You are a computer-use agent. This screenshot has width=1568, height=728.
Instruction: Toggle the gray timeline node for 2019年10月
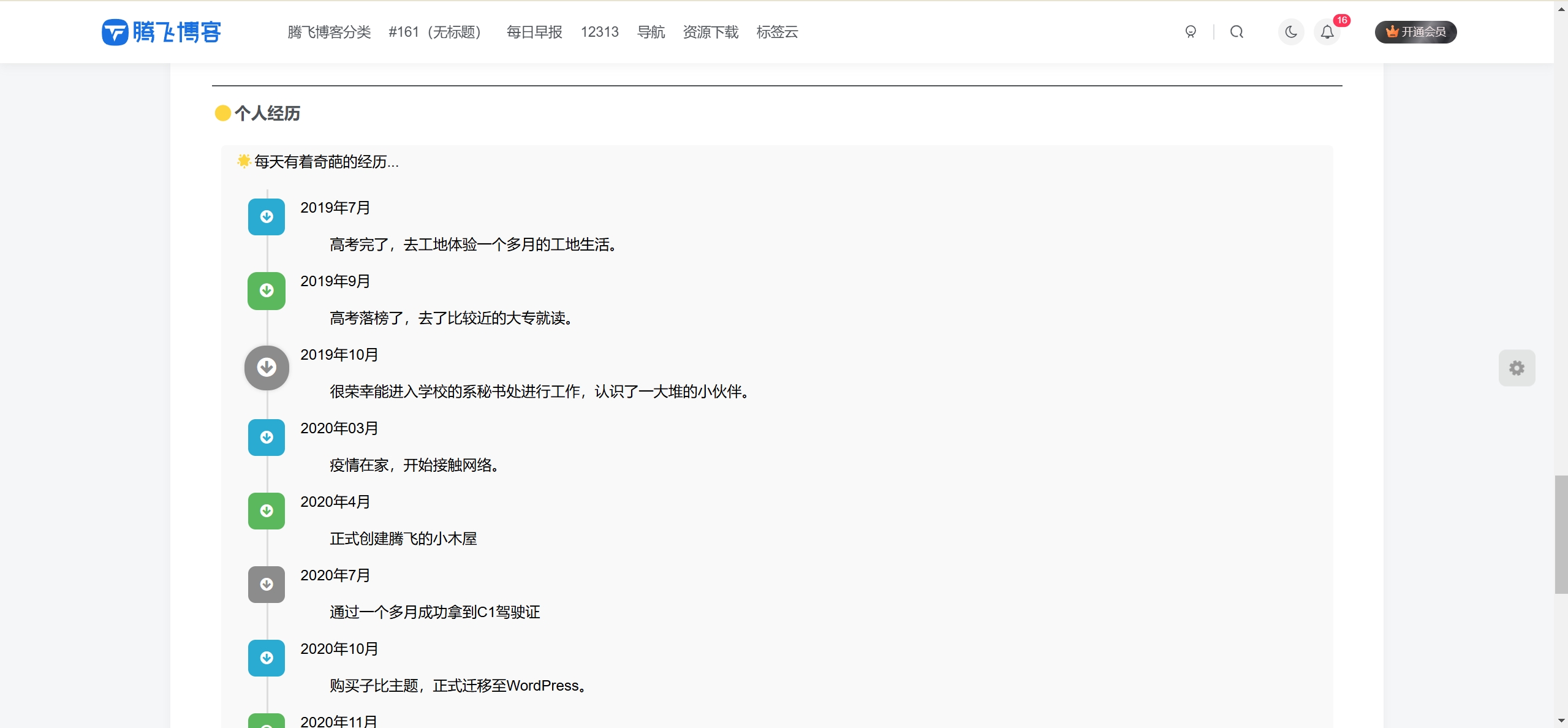pyautogui.click(x=267, y=367)
